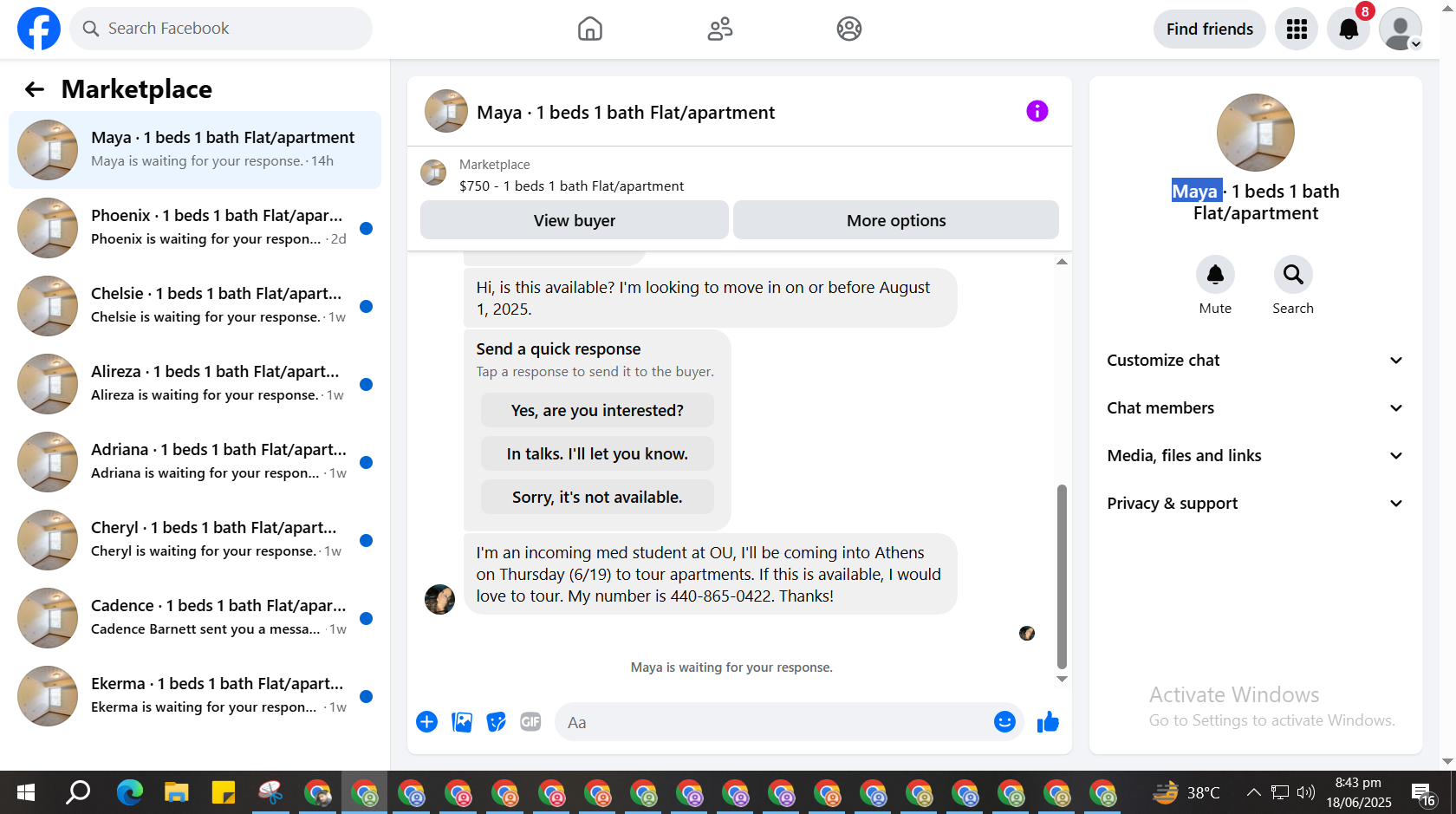Viewport: 1456px width, 814px height.
Task: Open the Chelsie conversation
Action: (x=195, y=306)
